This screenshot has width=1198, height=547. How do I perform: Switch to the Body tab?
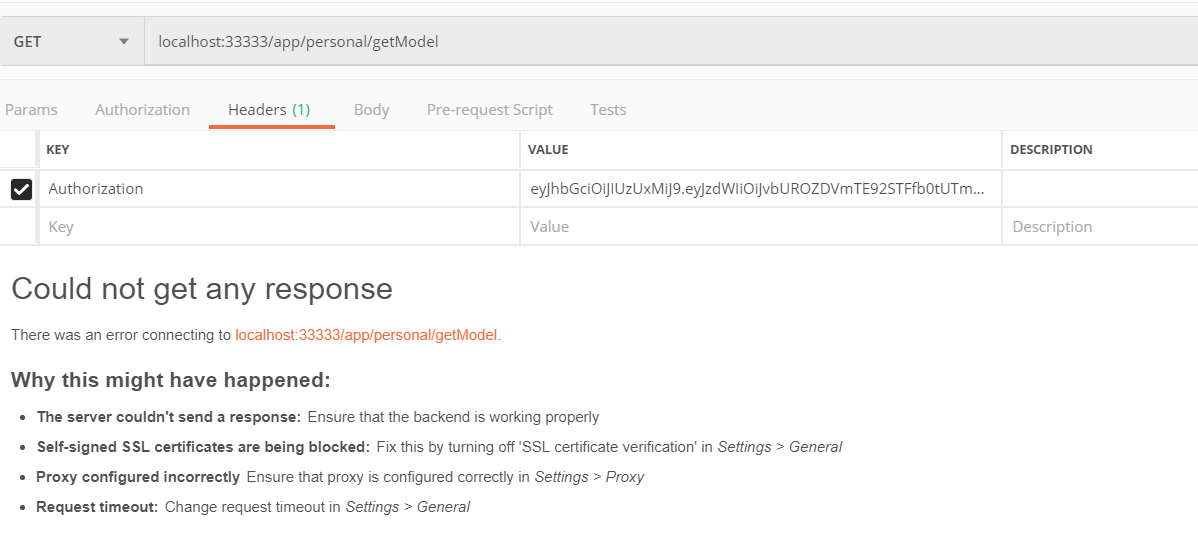tap(371, 109)
